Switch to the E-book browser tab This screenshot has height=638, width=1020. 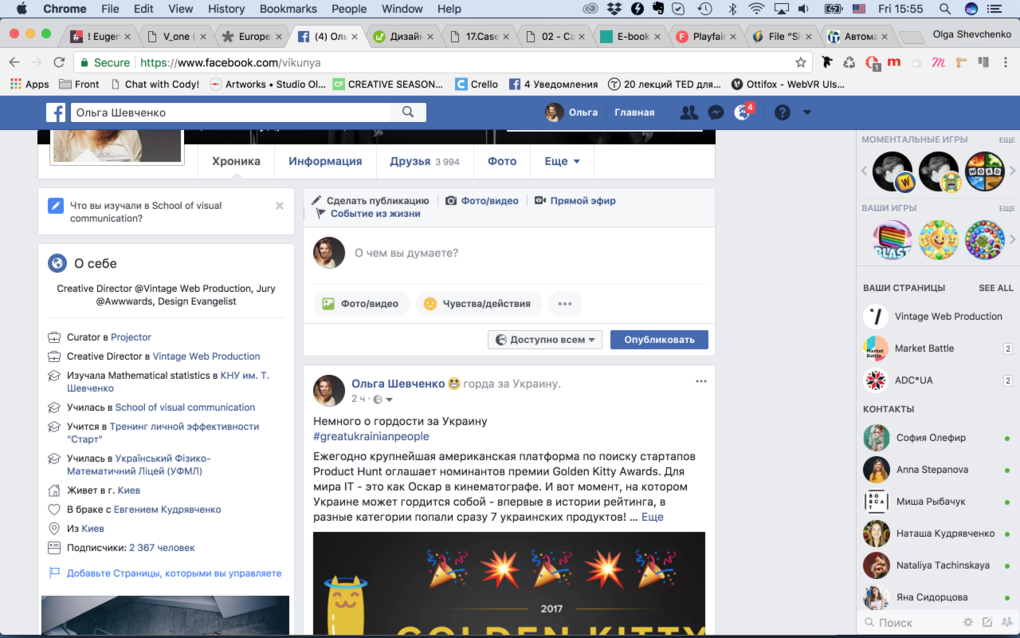pyautogui.click(x=630, y=36)
